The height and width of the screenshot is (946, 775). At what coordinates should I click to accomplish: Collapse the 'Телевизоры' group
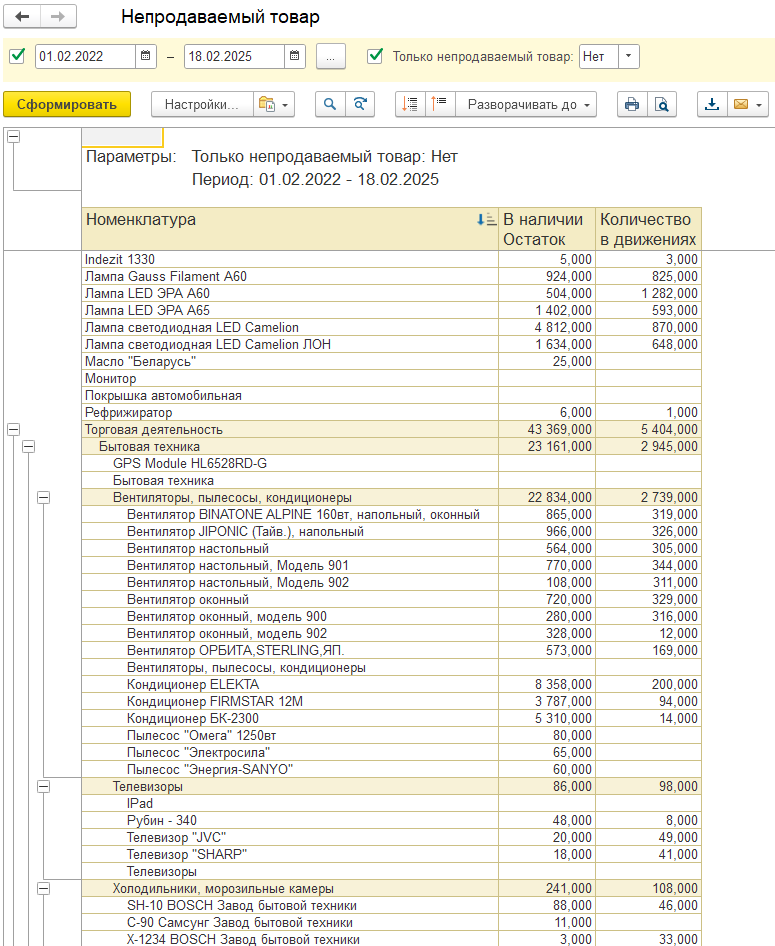tap(44, 787)
